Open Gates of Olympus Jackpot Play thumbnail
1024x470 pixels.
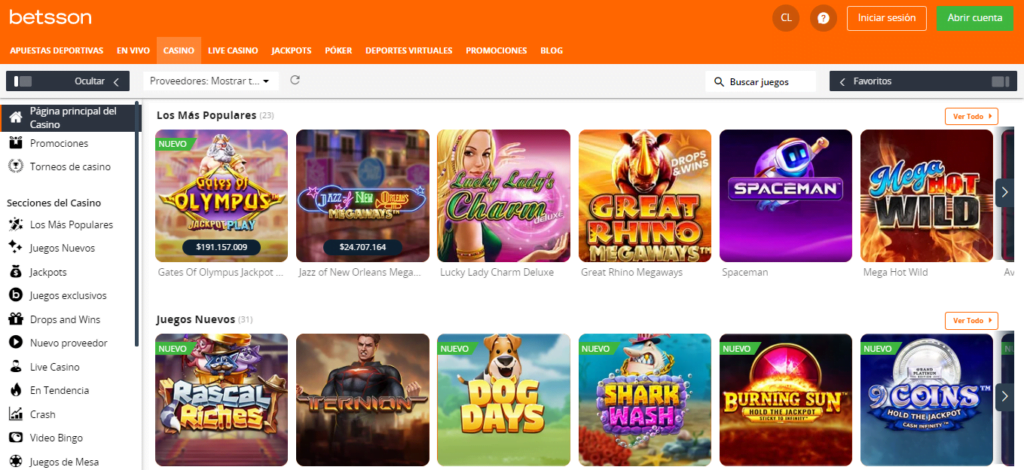pyautogui.click(x=221, y=196)
